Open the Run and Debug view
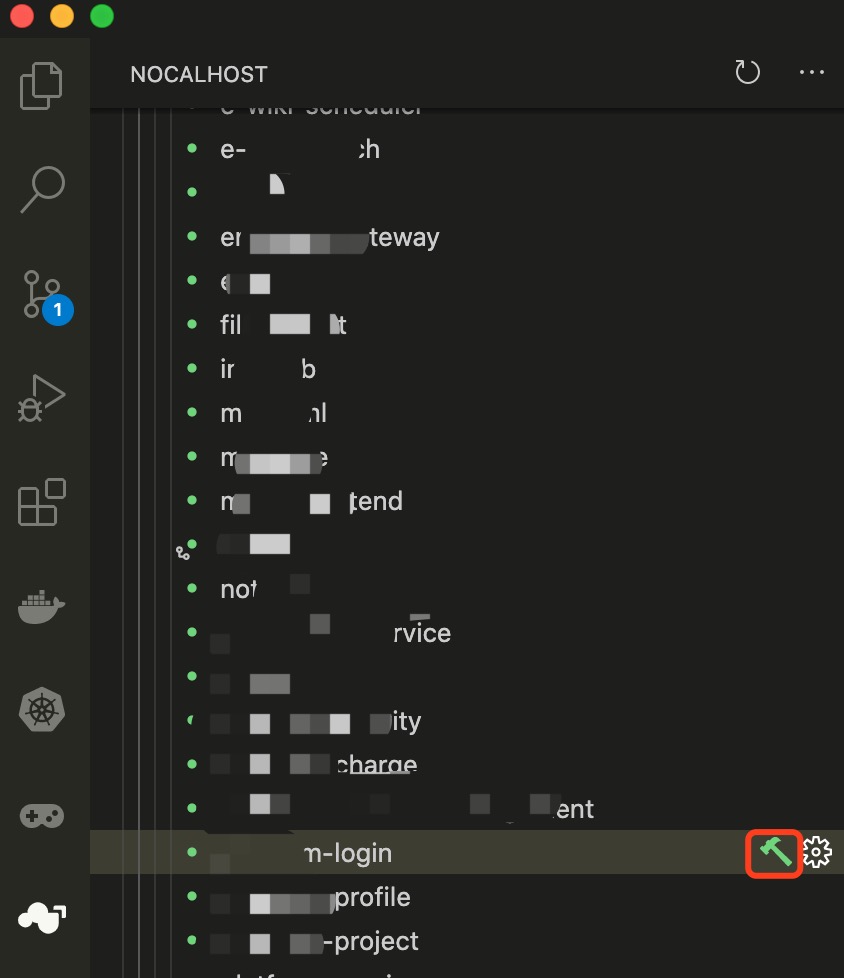Image resolution: width=844 pixels, height=978 pixels. (43, 398)
